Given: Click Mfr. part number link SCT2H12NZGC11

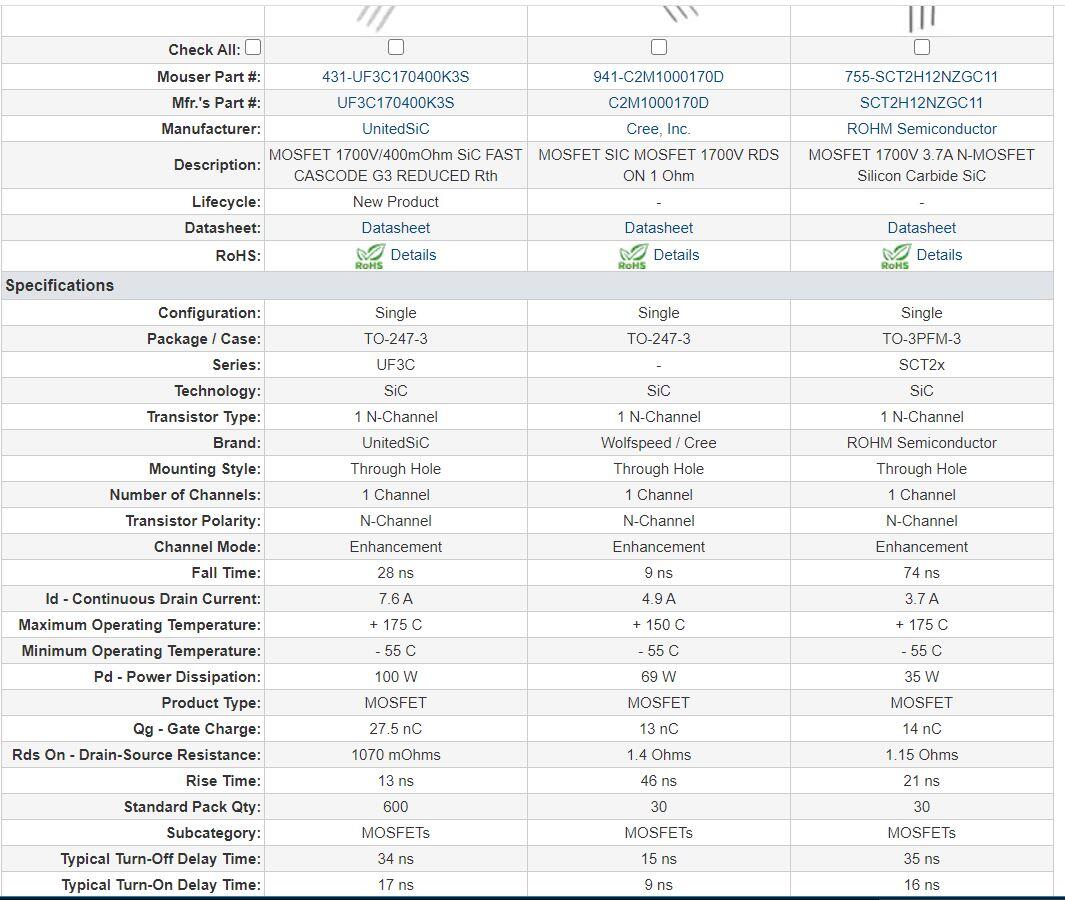Looking at the screenshot, I should click(x=921, y=103).
